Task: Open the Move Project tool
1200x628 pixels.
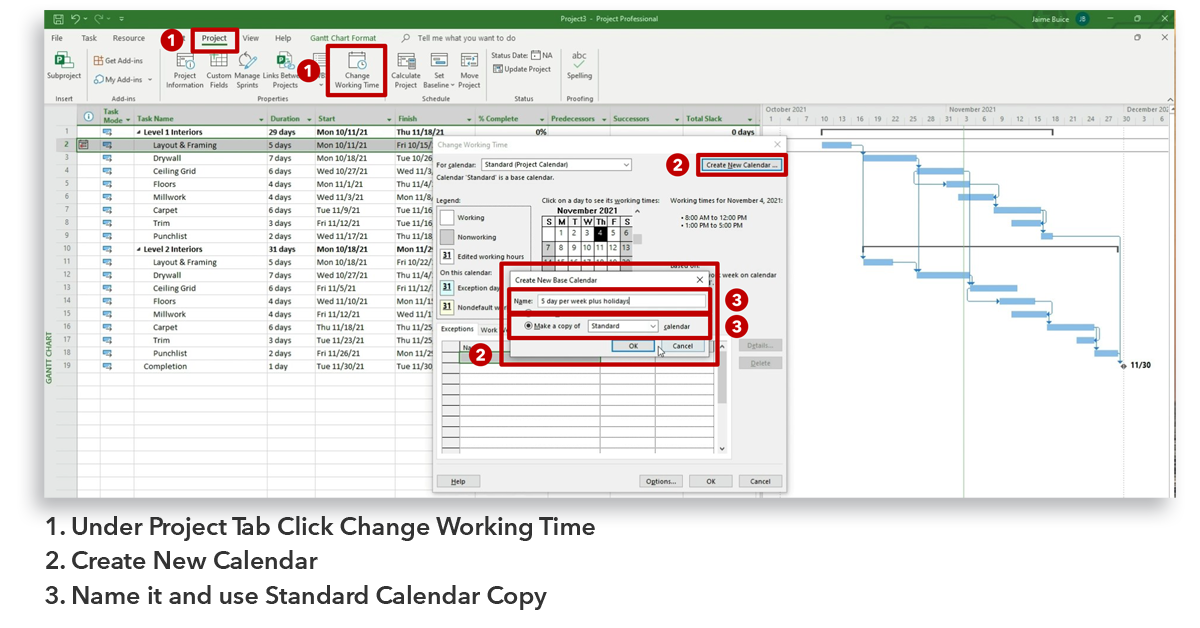Action: tap(468, 68)
